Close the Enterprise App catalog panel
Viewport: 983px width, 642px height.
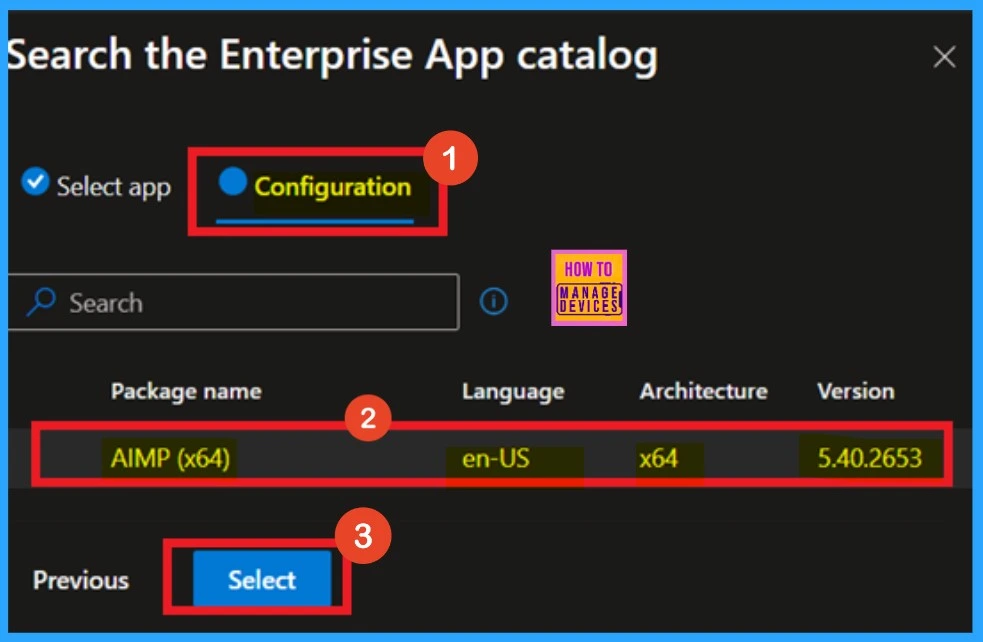[x=944, y=57]
